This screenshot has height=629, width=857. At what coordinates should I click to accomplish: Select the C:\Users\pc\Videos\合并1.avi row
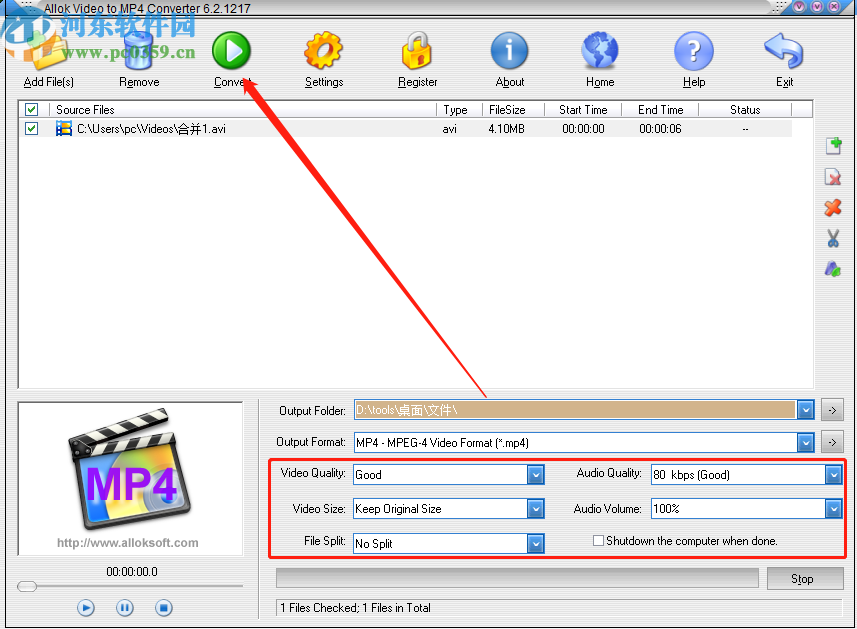405,129
